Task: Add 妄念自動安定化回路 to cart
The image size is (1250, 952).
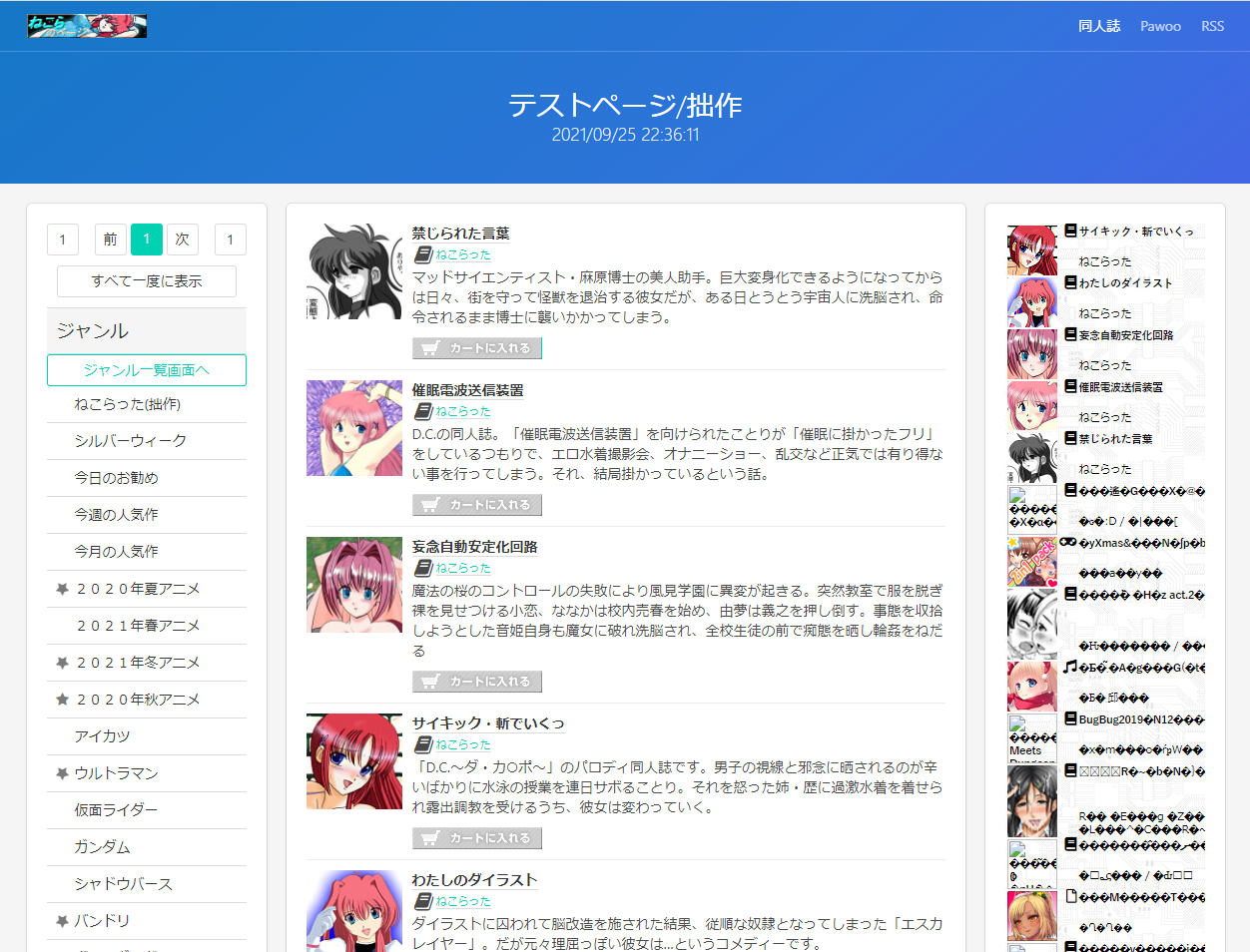Action: click(477, 682)
